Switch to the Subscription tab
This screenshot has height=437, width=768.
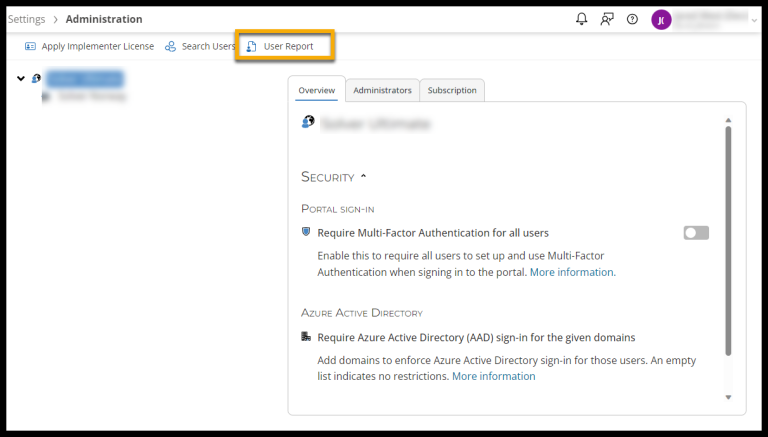[452, 90]
